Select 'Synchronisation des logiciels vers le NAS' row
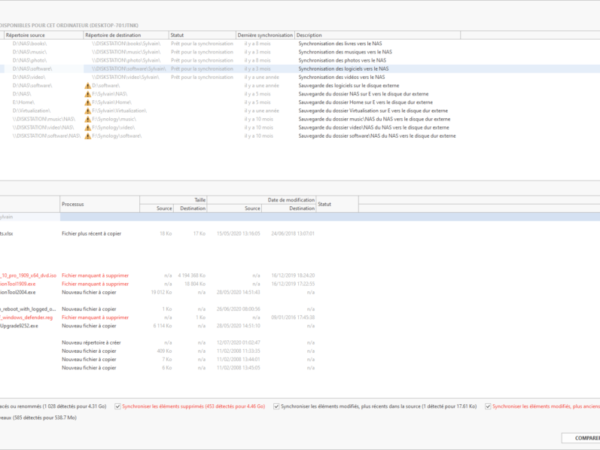 (340, 68)
